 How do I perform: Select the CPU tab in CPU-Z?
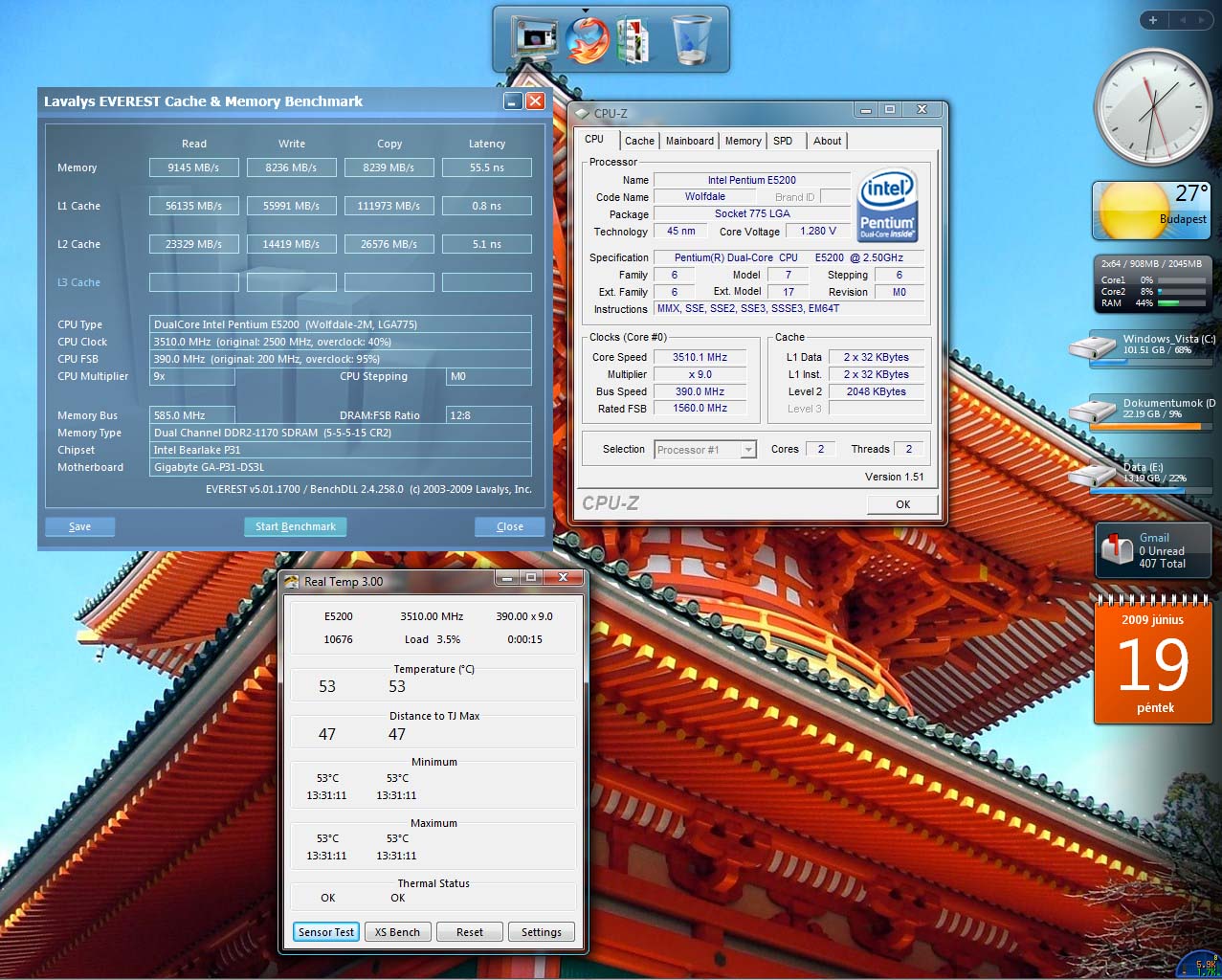(594, 139)
